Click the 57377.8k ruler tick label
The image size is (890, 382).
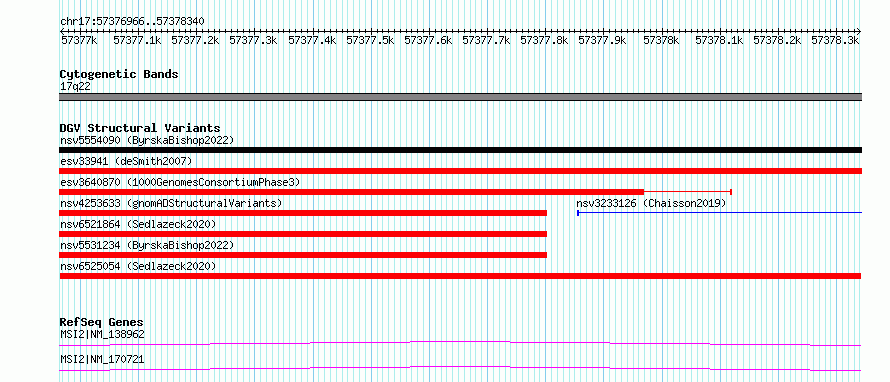point(544,40)
